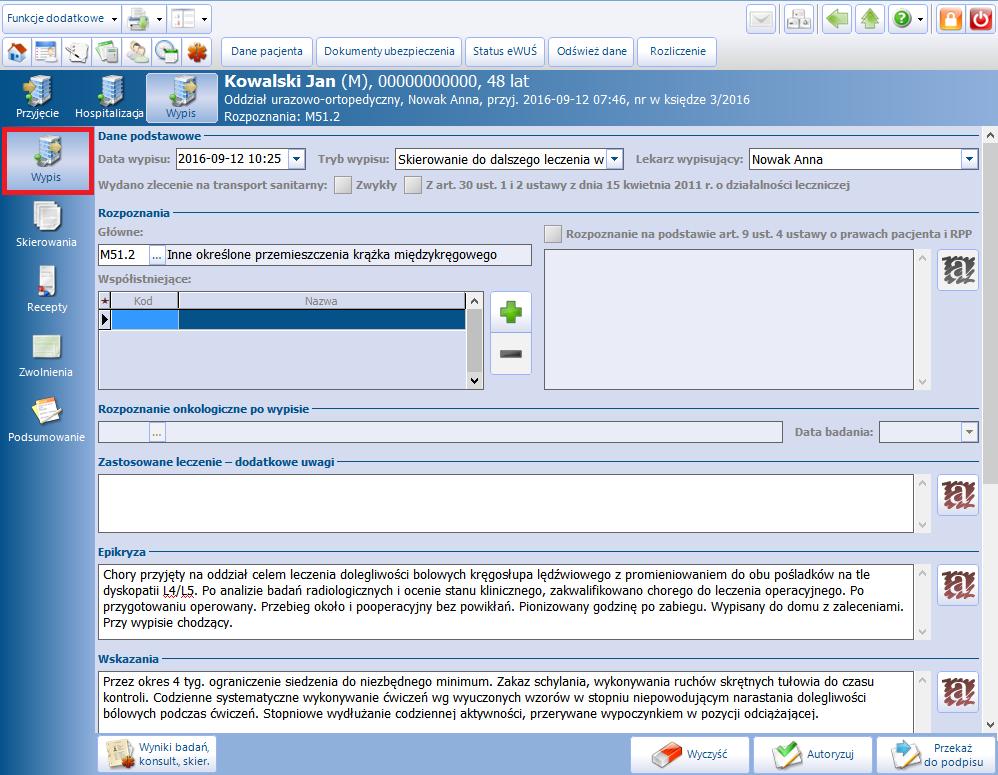Open Recepty in the left sidebar

coord(46,290)
